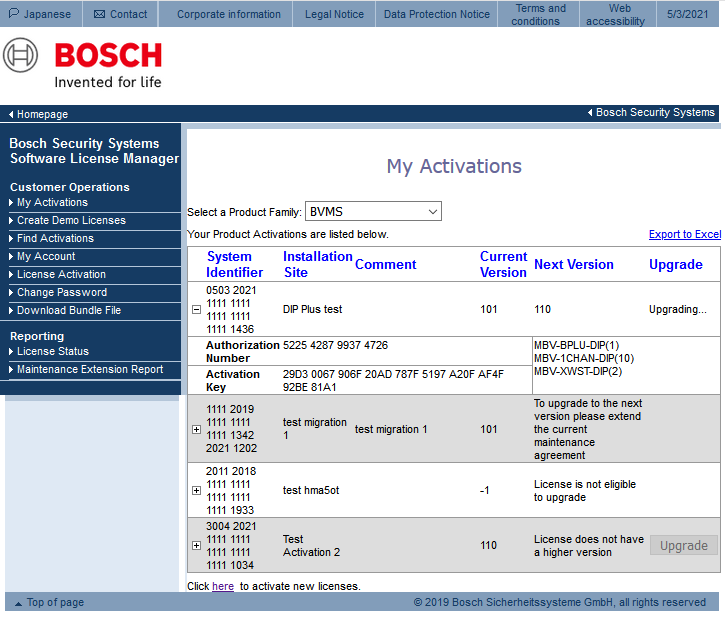Expand the Test Activation 2 row
Screen dimensions: 725x617
(196, 545)
